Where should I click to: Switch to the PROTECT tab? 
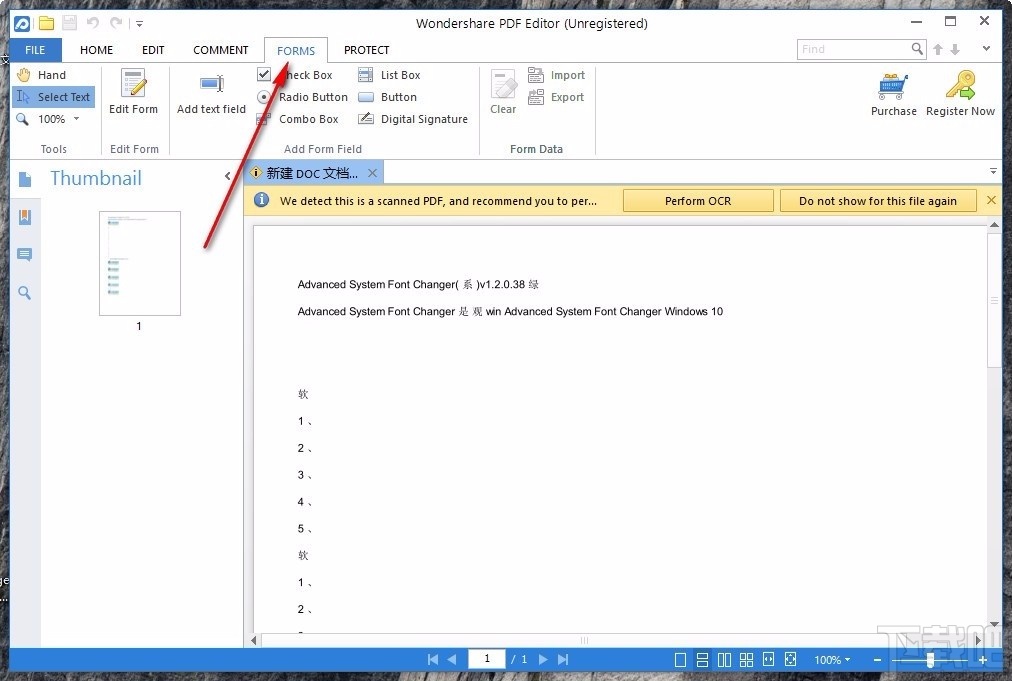[367, 50]
